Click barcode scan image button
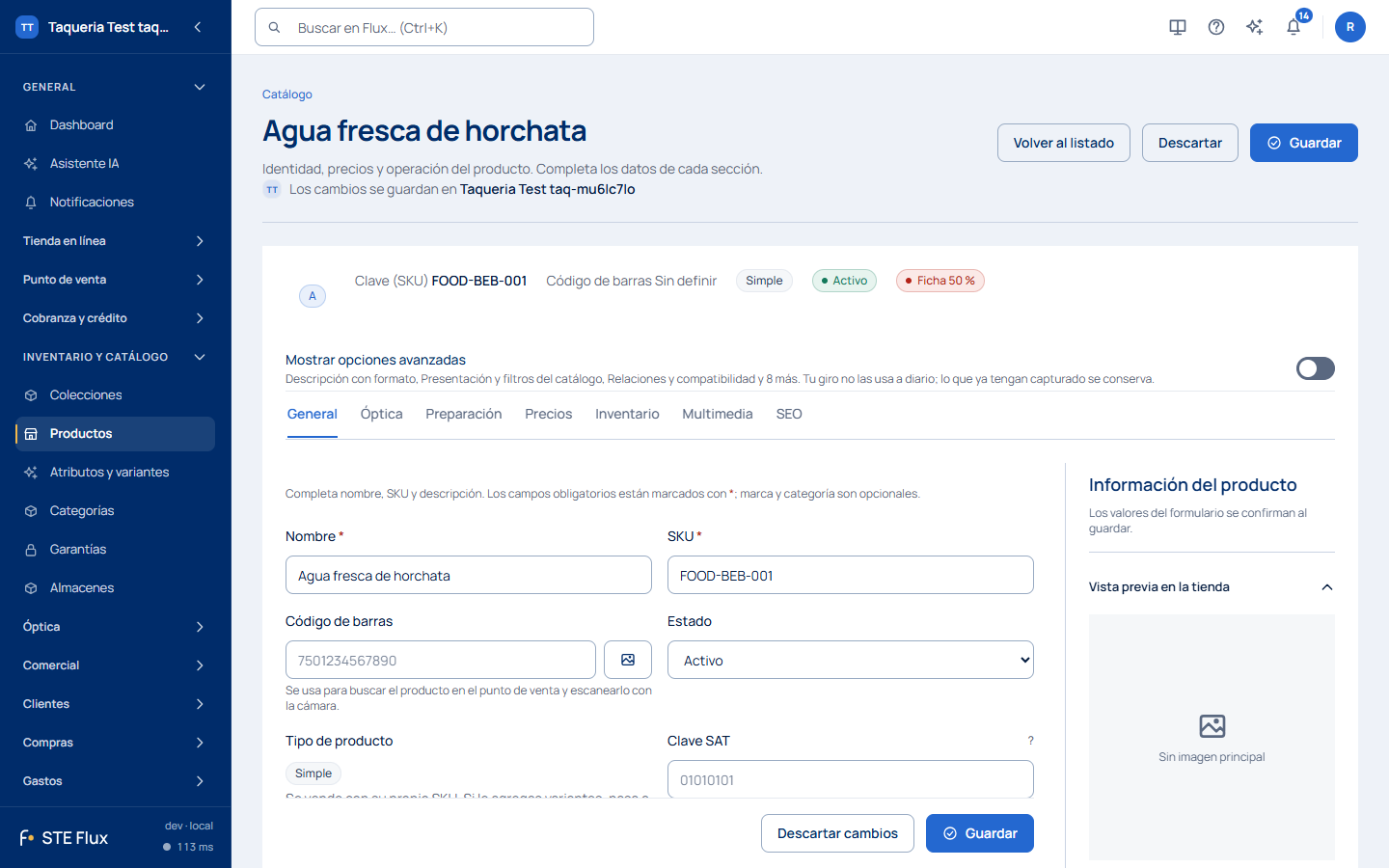 [x=628, y=660]
